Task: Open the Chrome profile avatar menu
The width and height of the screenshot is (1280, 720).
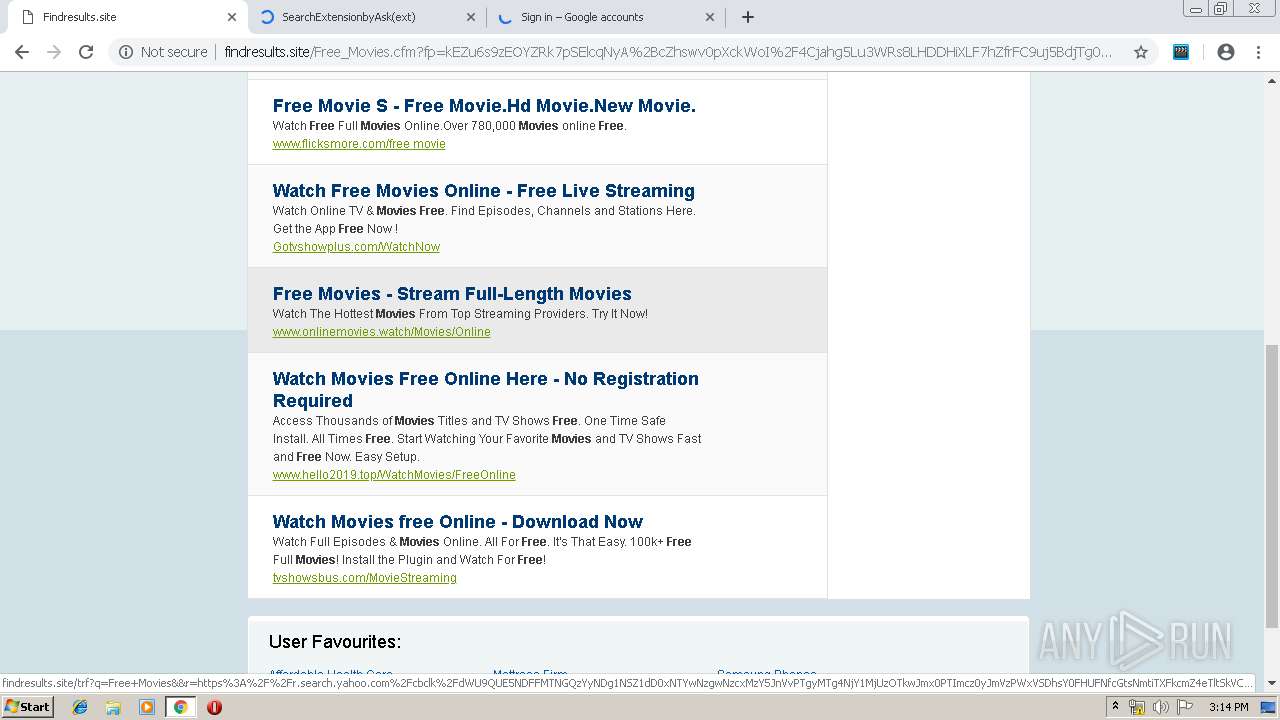Action: click(1226, 52)
